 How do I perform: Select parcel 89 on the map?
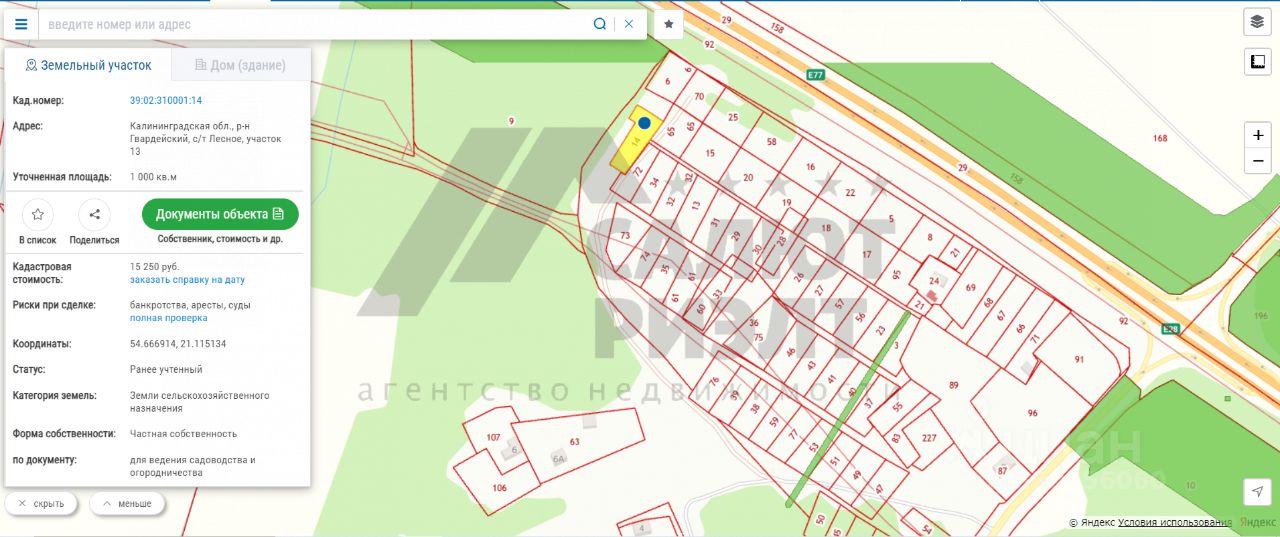953,385
